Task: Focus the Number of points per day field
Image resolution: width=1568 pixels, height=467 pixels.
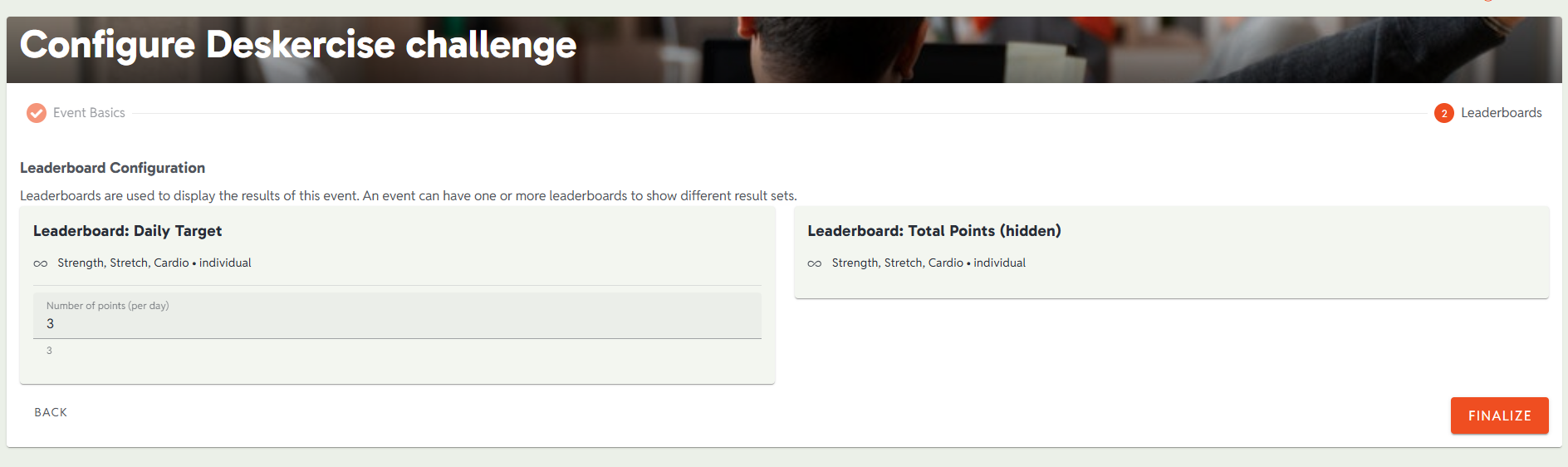Action: tap(397, 316)
